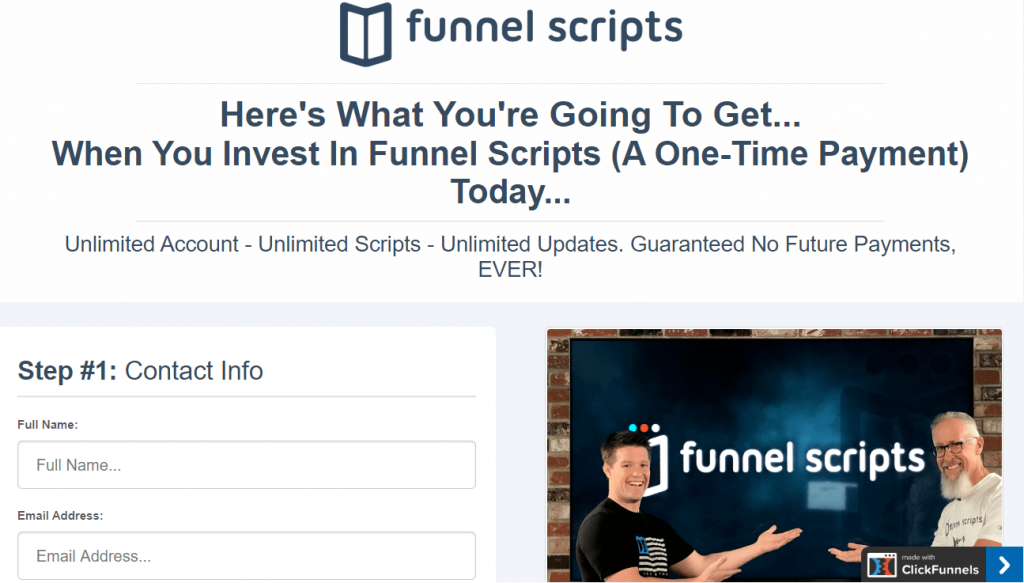Image resolution: width=1024 pixels, height=583 pixels.
Task: Click the 'Today...' headline line
Action: coord(510,192)
